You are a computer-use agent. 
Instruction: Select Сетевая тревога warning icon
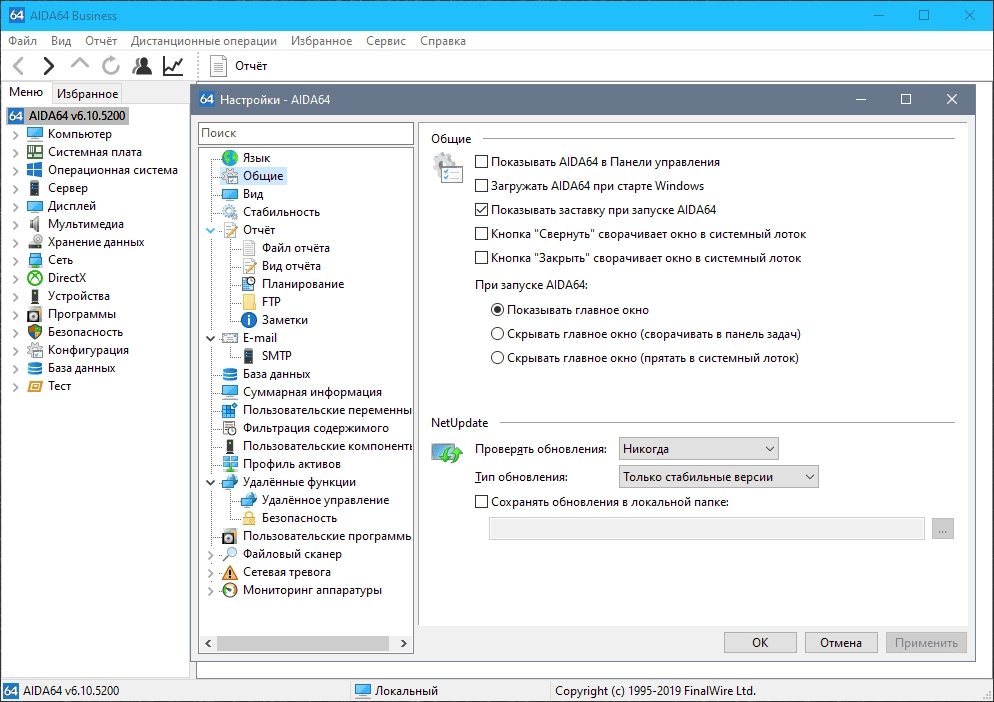(229, 572)
